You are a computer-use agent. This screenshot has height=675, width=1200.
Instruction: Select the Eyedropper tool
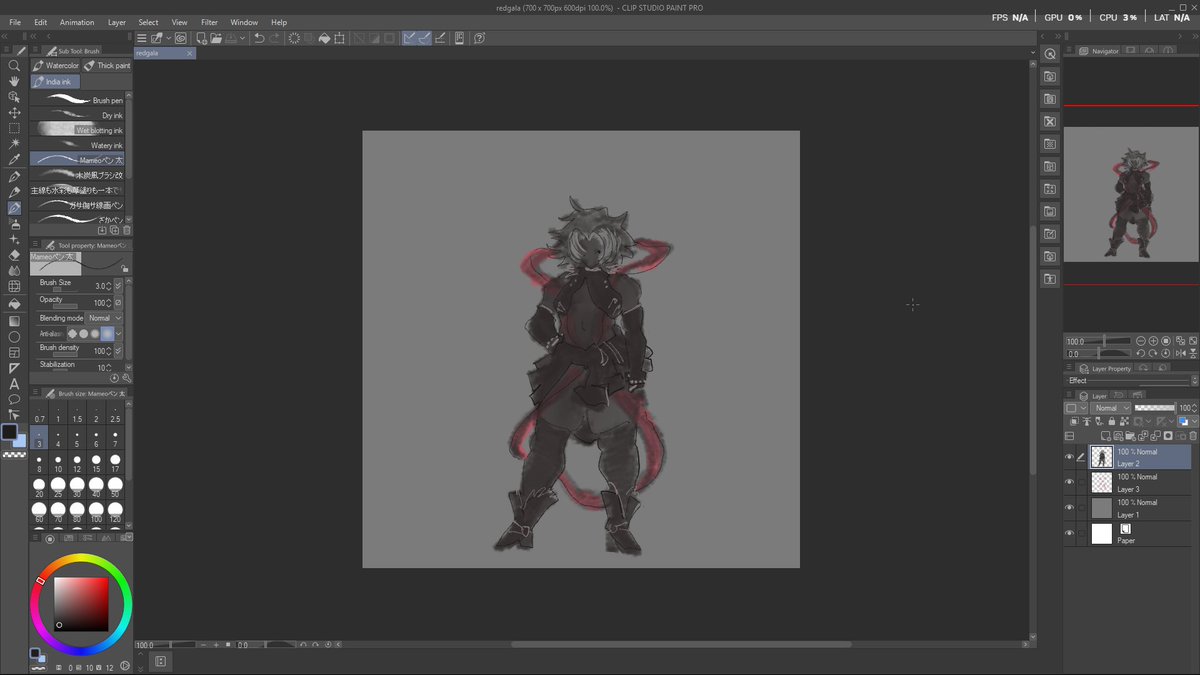coord(14,160)
